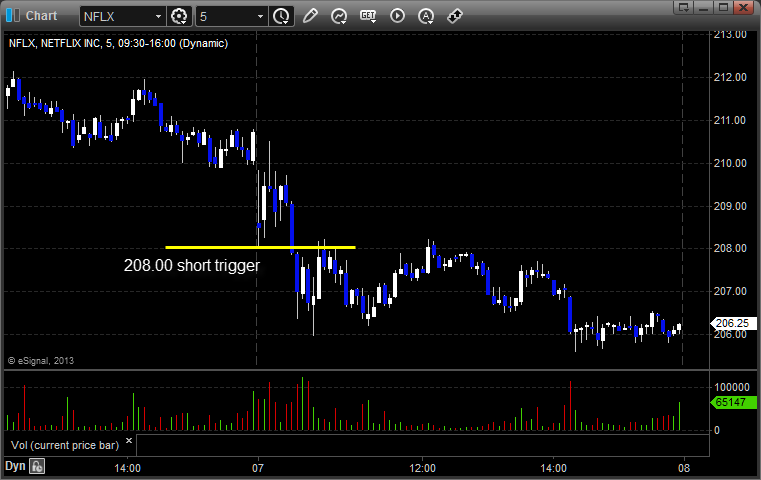Minimize the Chart window
This screenshot has width=761, height=480.
(704, 7)
